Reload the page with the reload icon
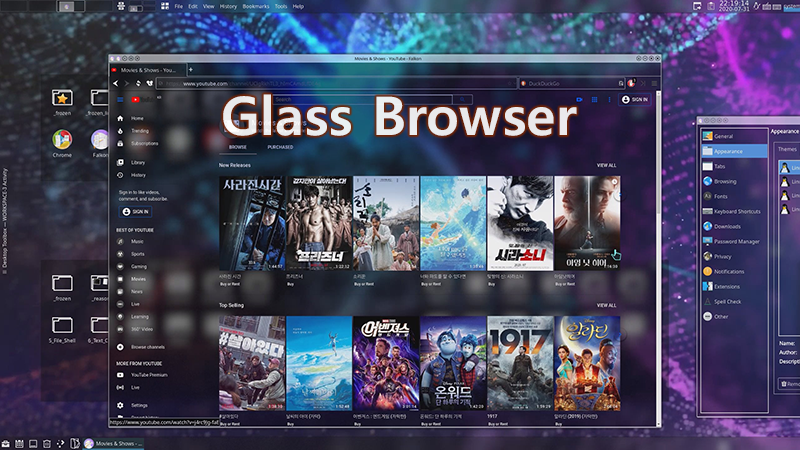Image resolution: width=800 pixels, height=450 pixels. [138, 83]
